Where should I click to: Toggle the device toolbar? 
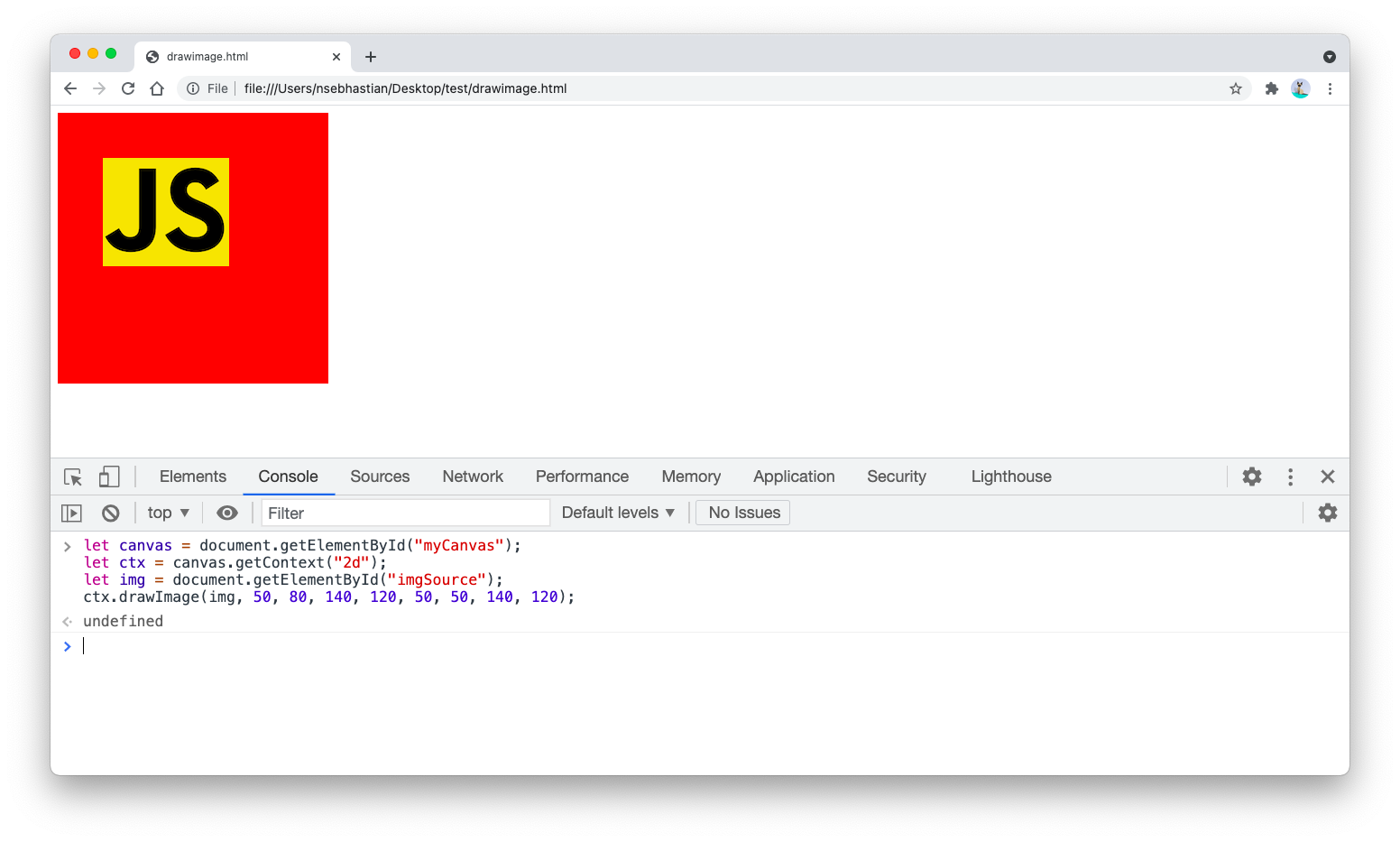108,477
